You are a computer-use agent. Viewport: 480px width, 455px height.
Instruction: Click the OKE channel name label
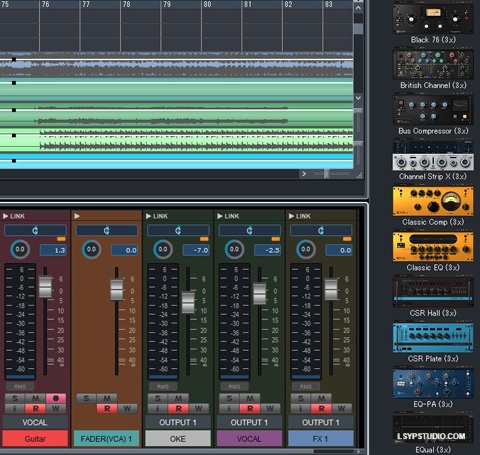point(178,439)
